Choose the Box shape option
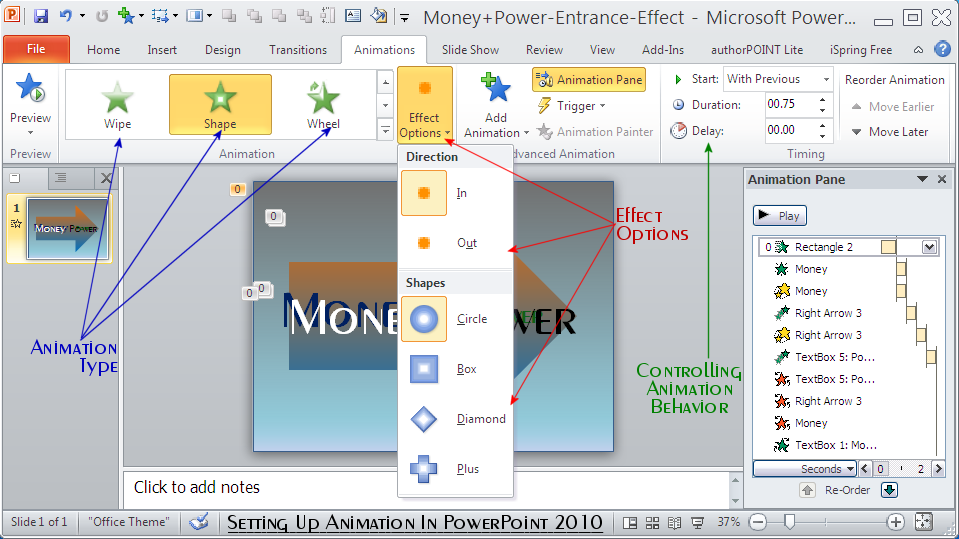 [456, 369]
